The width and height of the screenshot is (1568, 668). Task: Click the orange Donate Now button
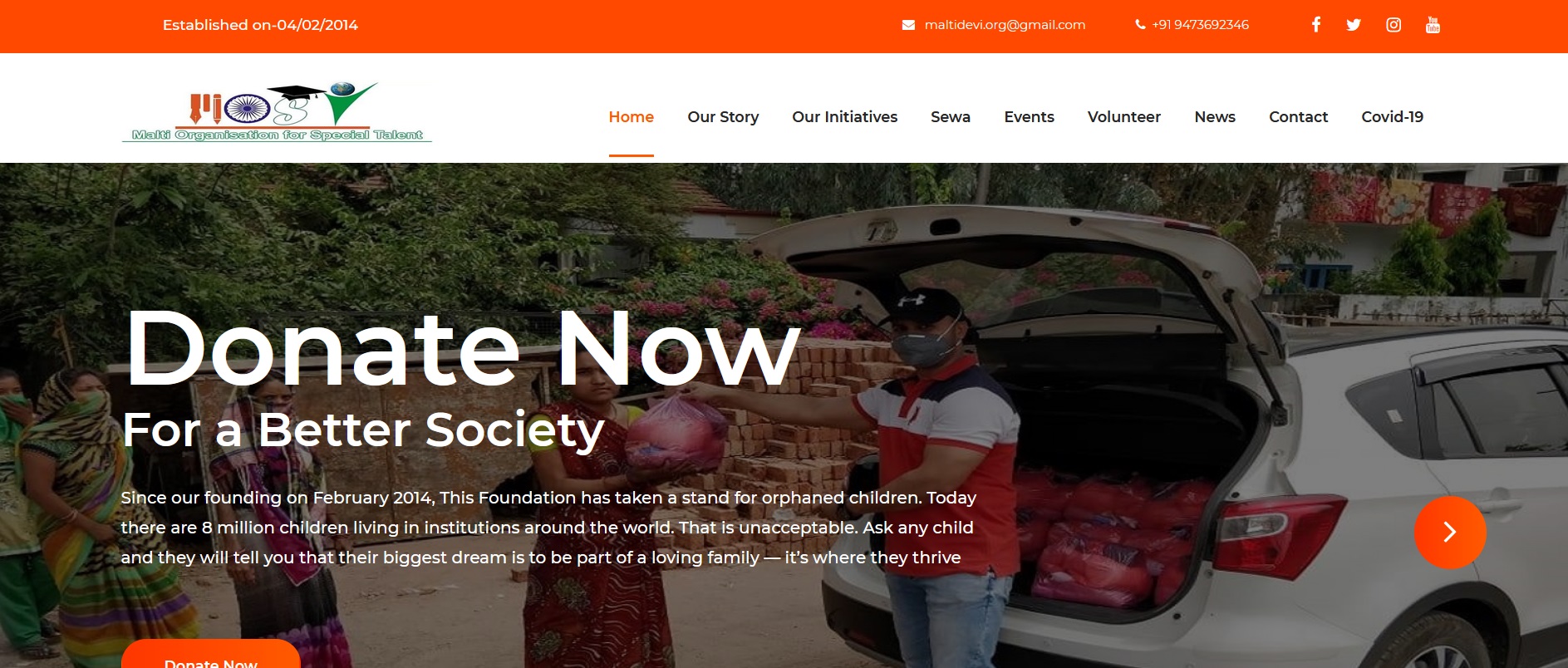tap(211, 655)
